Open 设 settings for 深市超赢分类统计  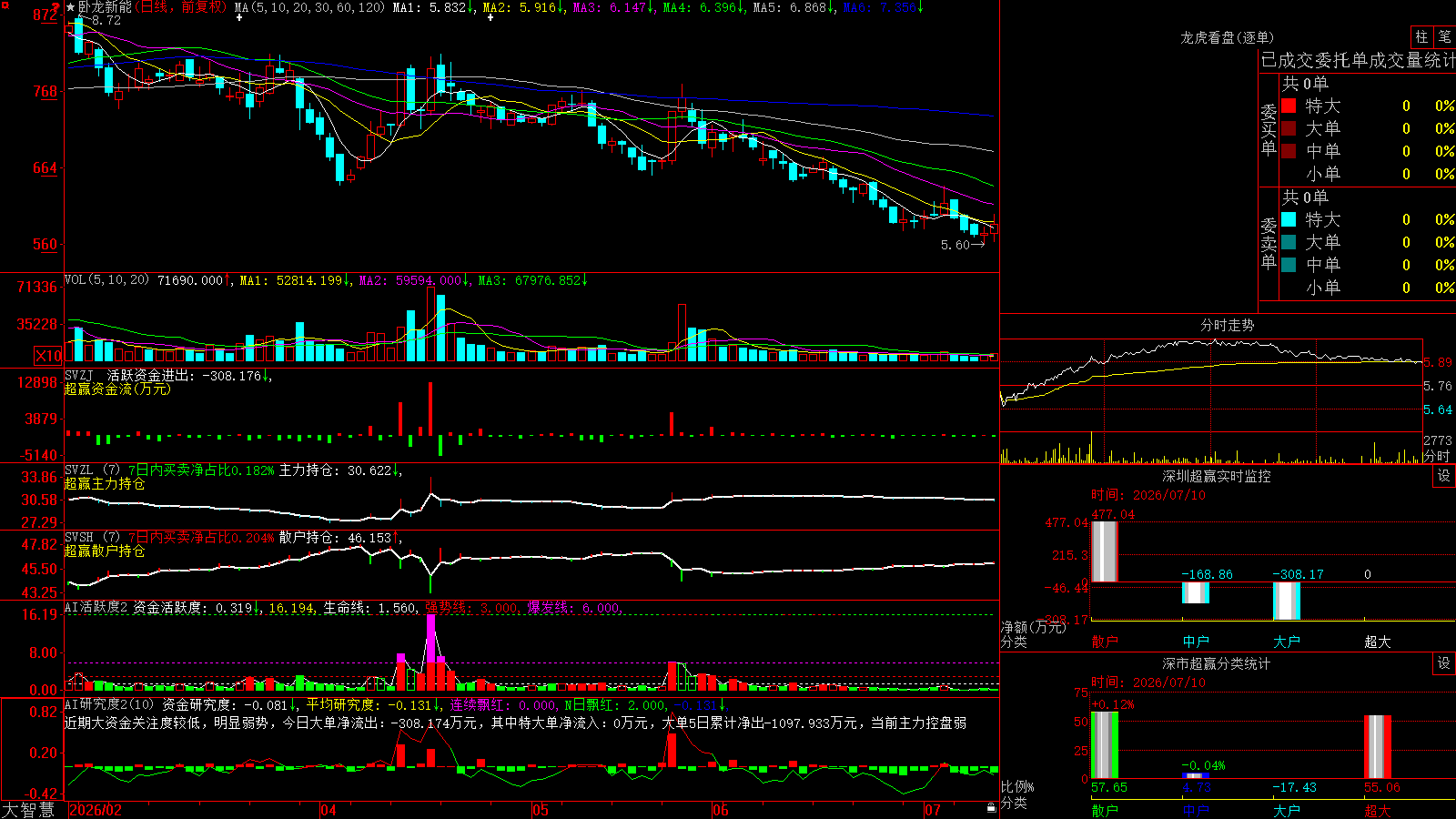coord(1444,663)
